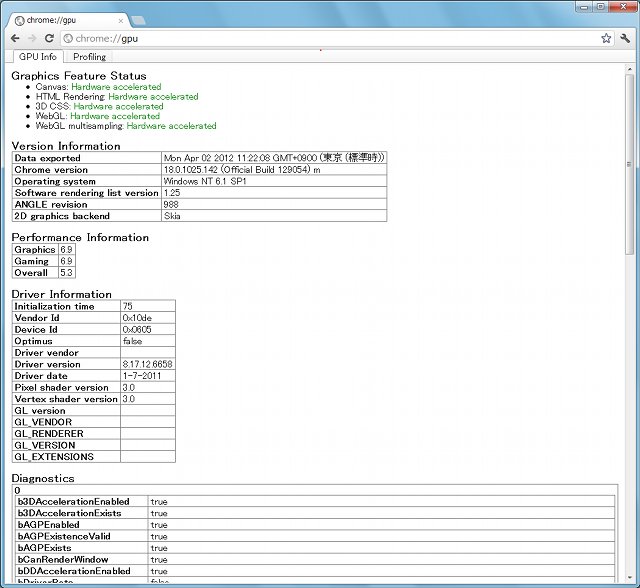Image resolution: width=640 pixels, height=588 pixels.
Task: Go back with the browser back arrow
Action: click(15, 38)
